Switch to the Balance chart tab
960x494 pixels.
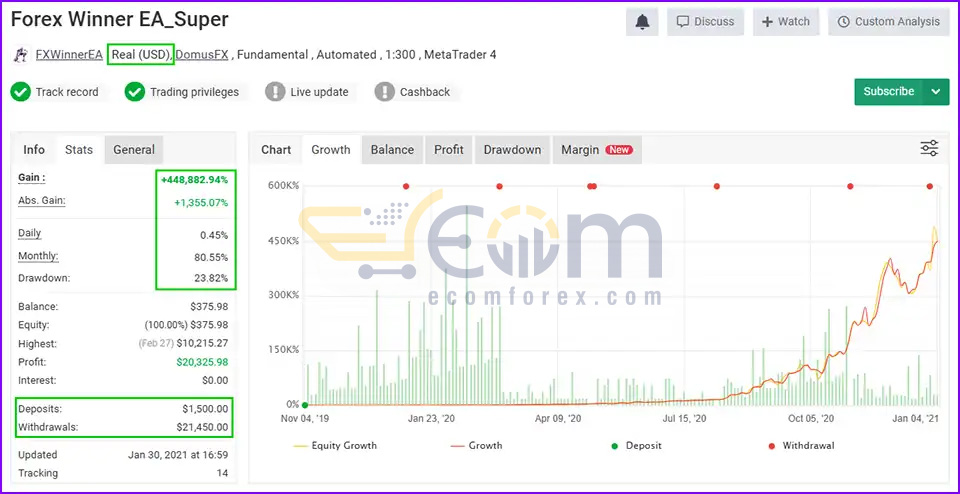(392, 150)
